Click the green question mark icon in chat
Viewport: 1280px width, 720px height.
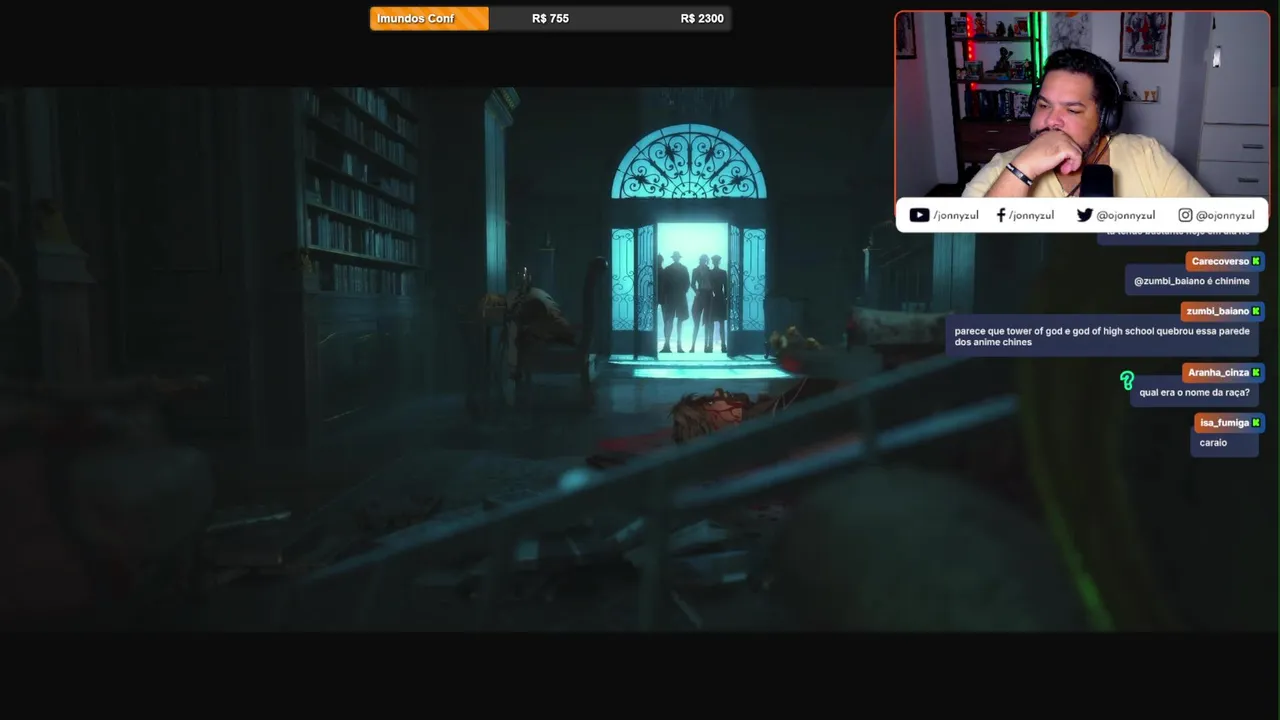pos(1127,380)
